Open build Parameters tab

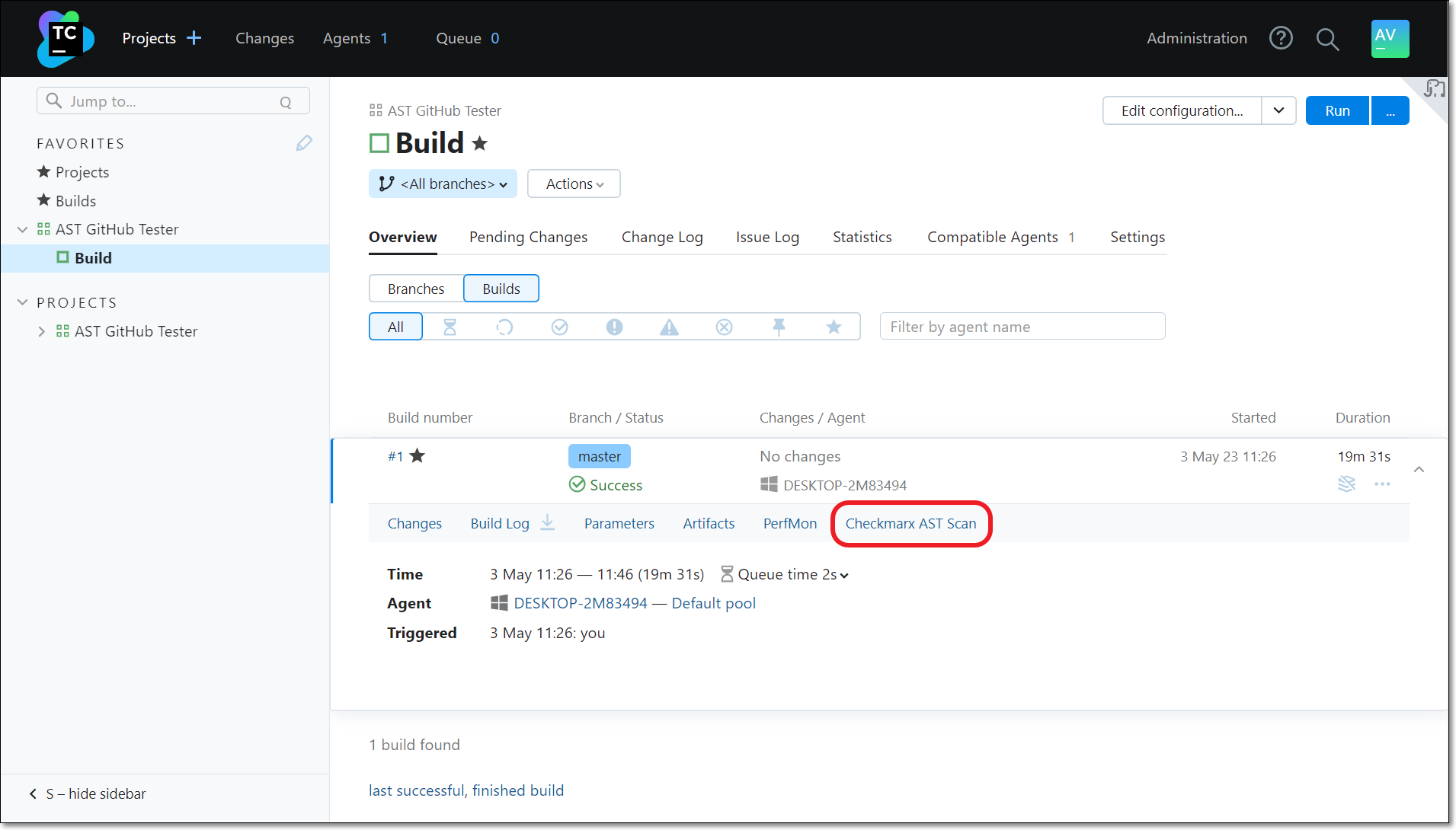pos(619,523)
